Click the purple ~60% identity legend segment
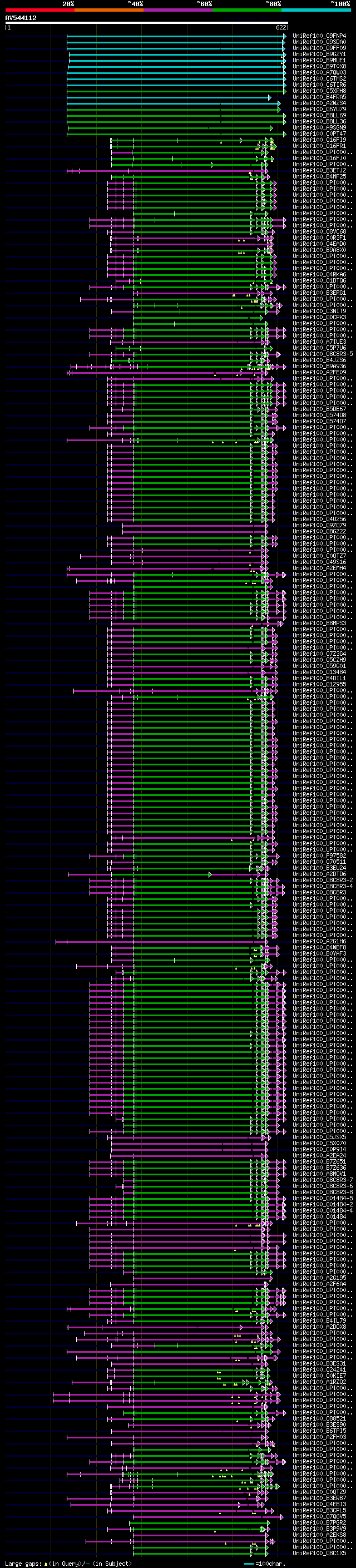Viewport: 356px width, 1568px height. (177, 10)
